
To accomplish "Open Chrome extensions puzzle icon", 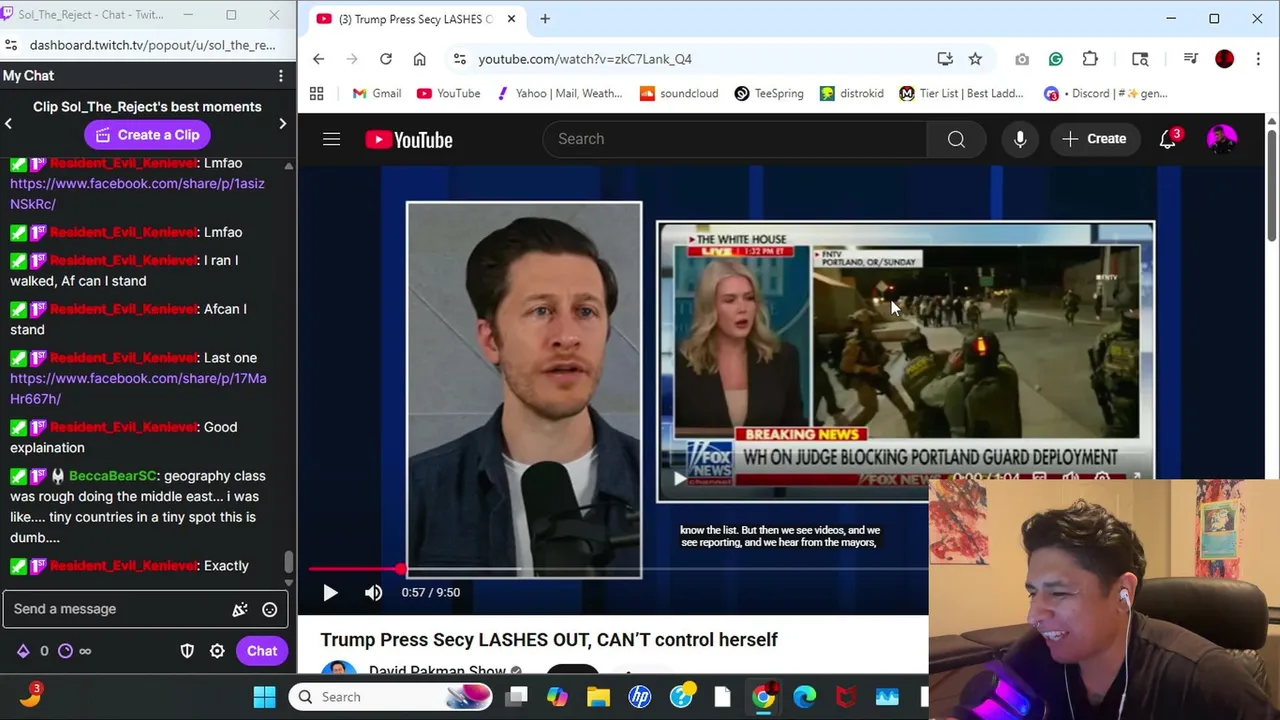I will 1090,59.
